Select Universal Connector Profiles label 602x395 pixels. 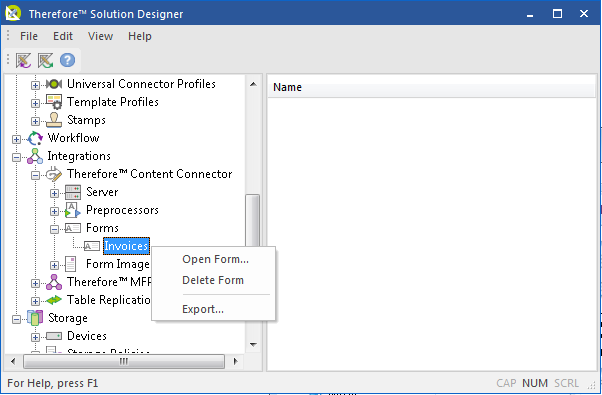[141, 84]
